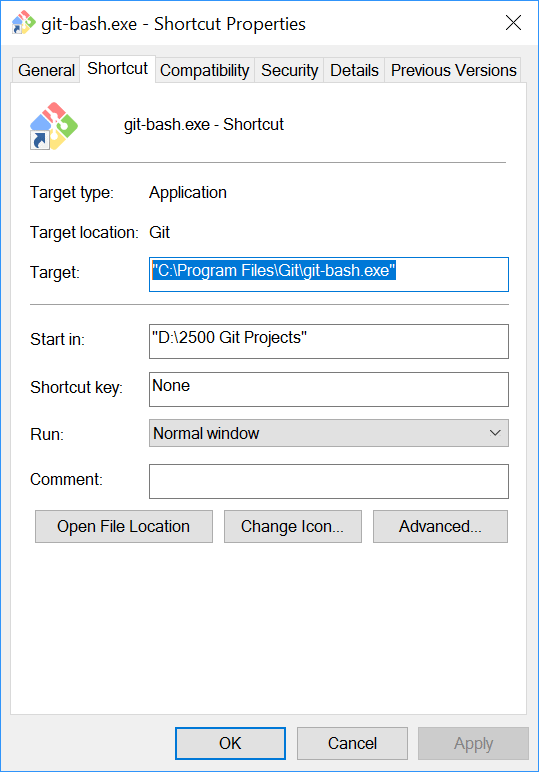Screen dimensions: 539x772
Task: Open the Previous Versions tab
Action: [453, 70]
